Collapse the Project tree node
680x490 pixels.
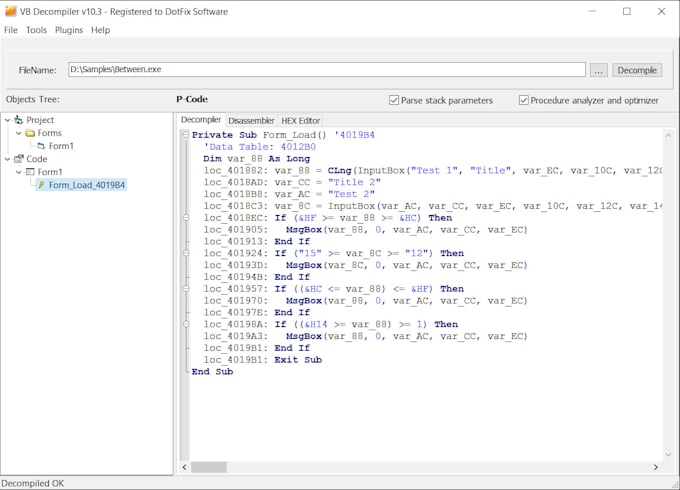[7, 120]
